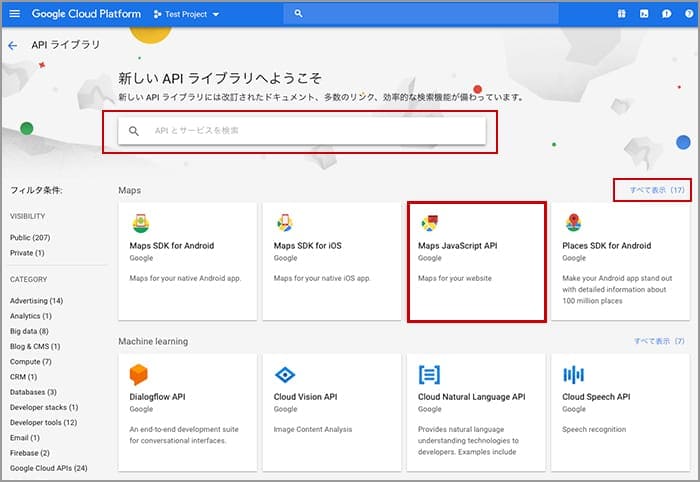Image resolution: width=700 pixels, height=482 pixels.
Task: Click the 'Image Content Analysis' description text
Action: [x=312, y=429]
